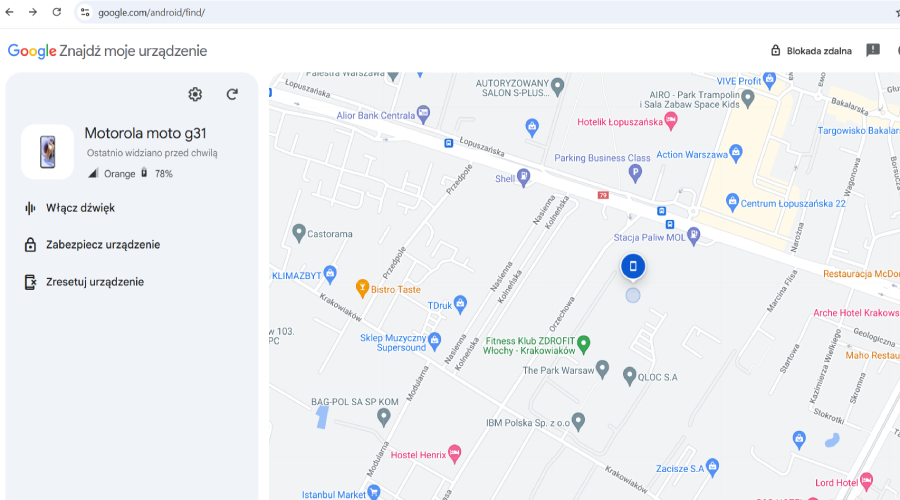Go back with browser back arrow
The height and width of the screenshot is (500, 900).
pos(10,12)
